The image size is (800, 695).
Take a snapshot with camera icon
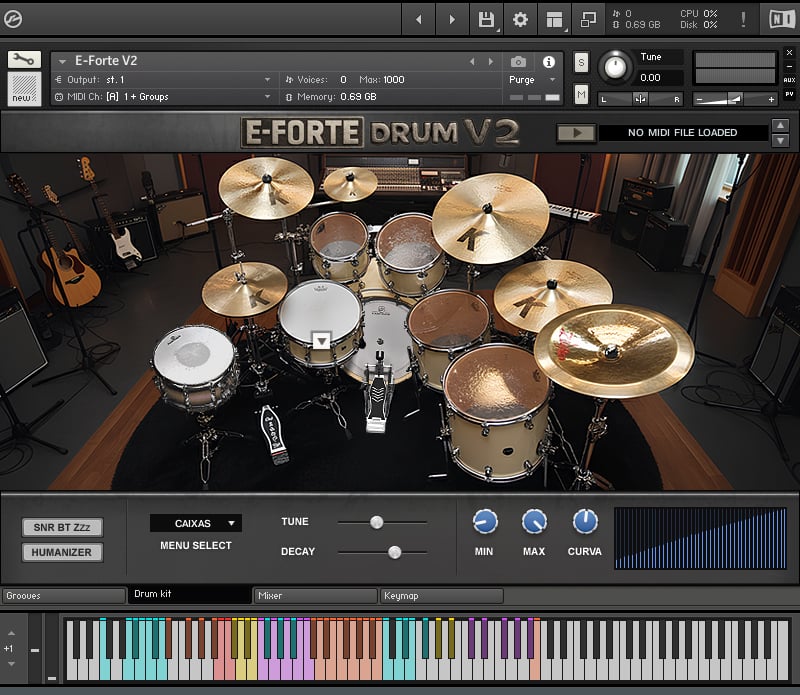tap(518, 62)
